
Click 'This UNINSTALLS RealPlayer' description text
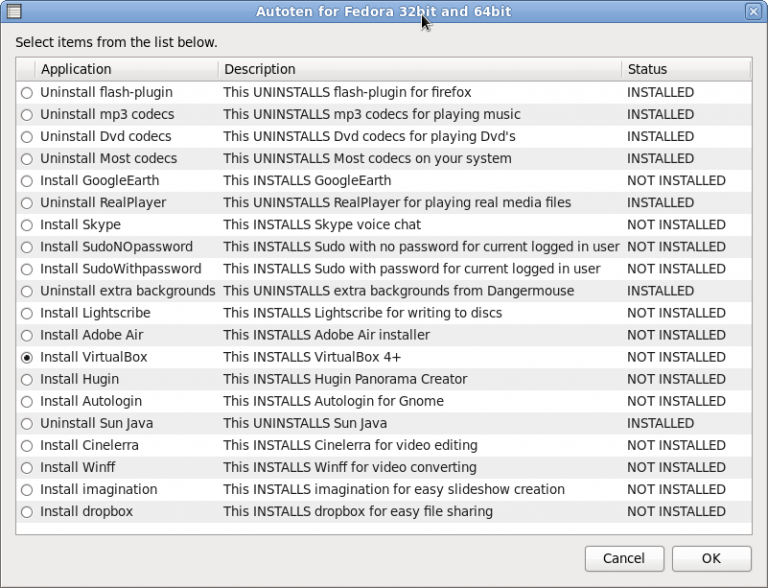click(397, 203)
